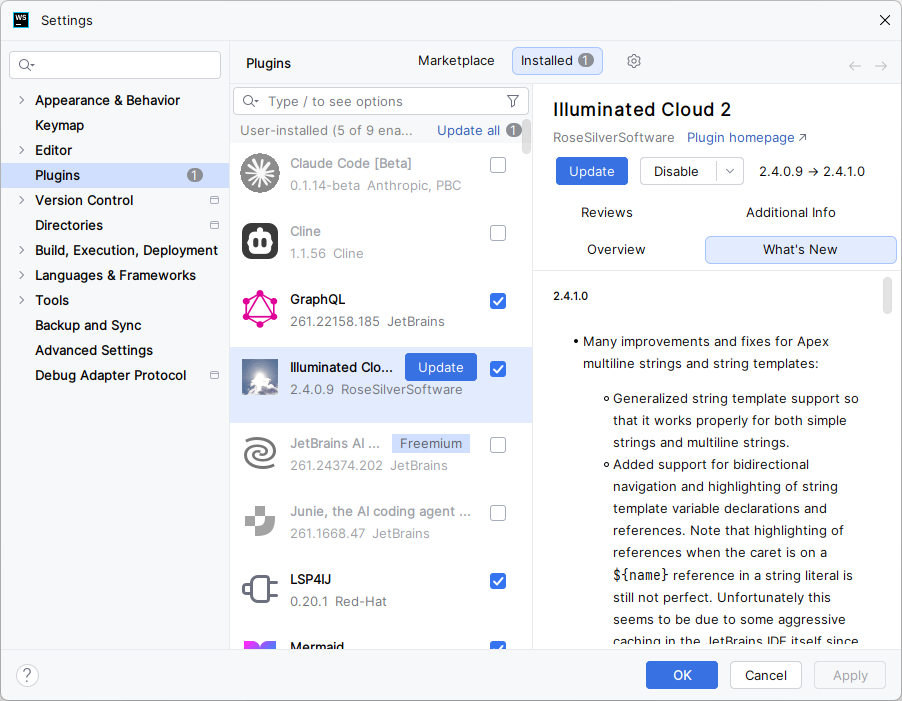This screenshot has width=902, height=701.
Task: Expand the Appearance & Behavior tree node
Action: 21,100
